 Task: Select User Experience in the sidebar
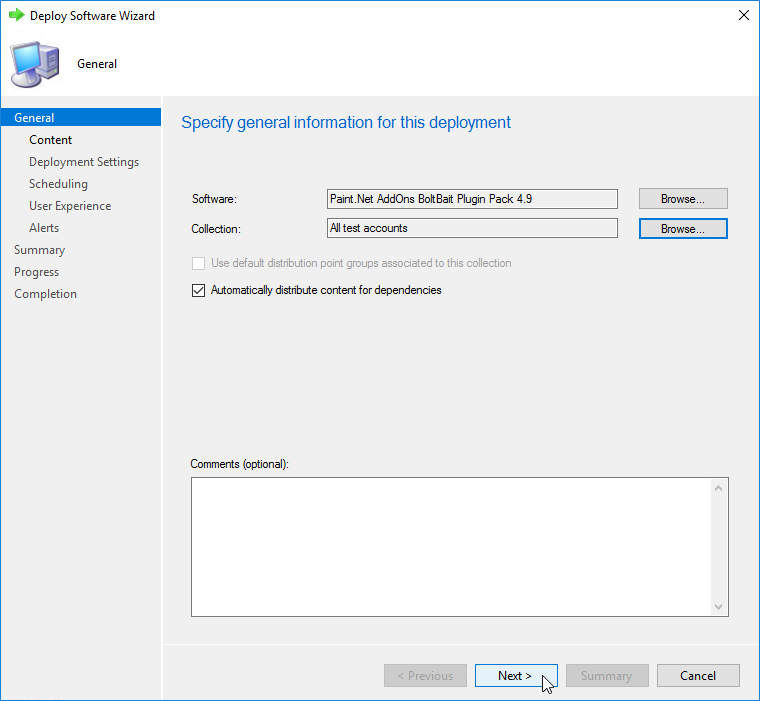click(70, 206)
